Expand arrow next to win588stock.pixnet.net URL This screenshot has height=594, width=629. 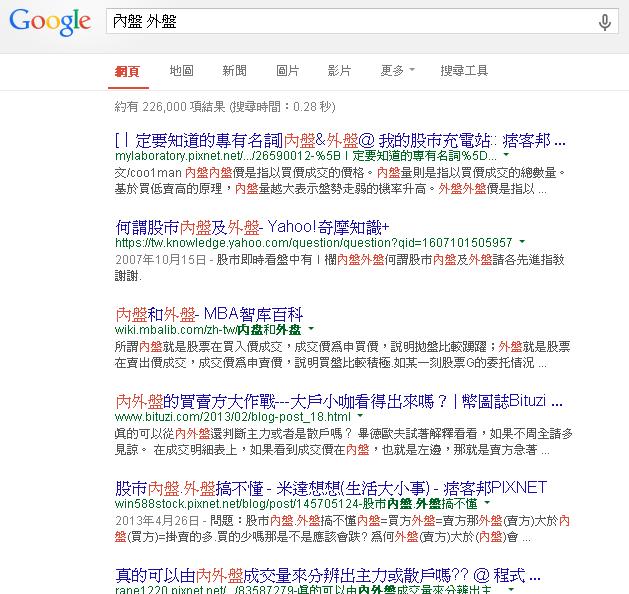click(487, 503)
